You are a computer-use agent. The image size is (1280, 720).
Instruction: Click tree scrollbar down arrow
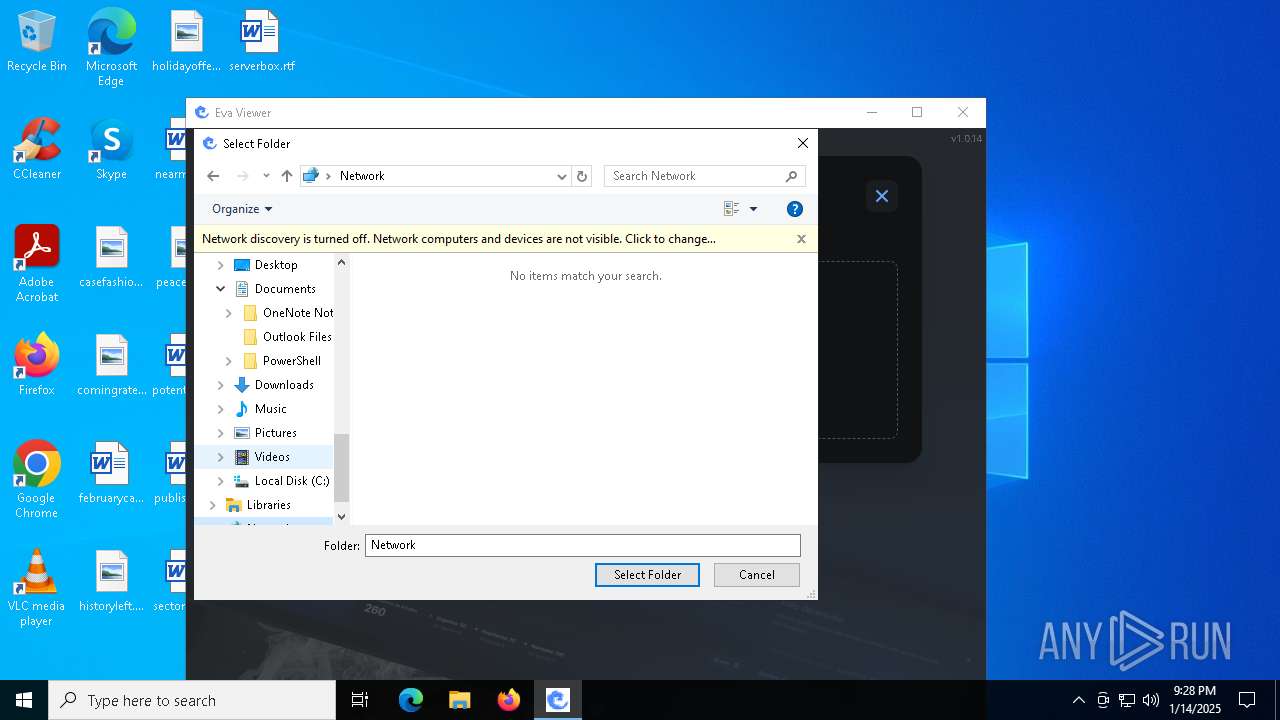point(341,517)
